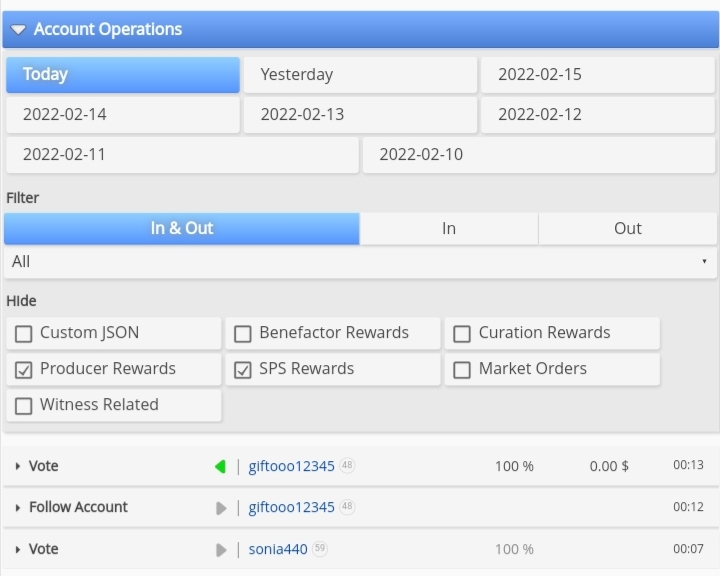Click the 0.00 $ vote value
This screenshot has height=576, width=720.
[x=609, y=466]
